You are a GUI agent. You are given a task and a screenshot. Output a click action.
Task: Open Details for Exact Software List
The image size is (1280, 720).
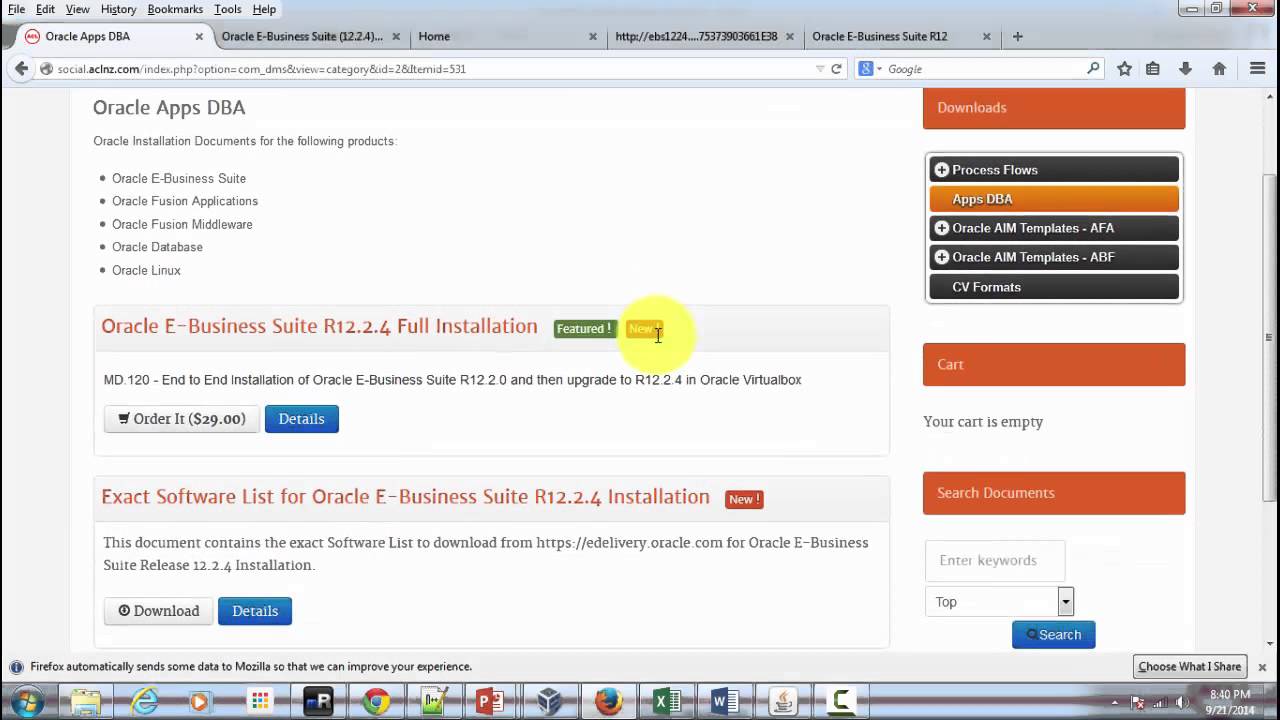coord(255,611)
